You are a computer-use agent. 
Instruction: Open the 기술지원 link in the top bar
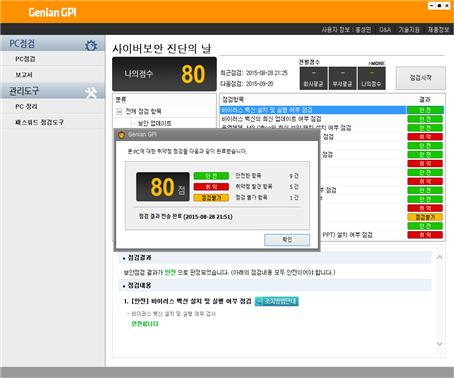coord(409,29)
